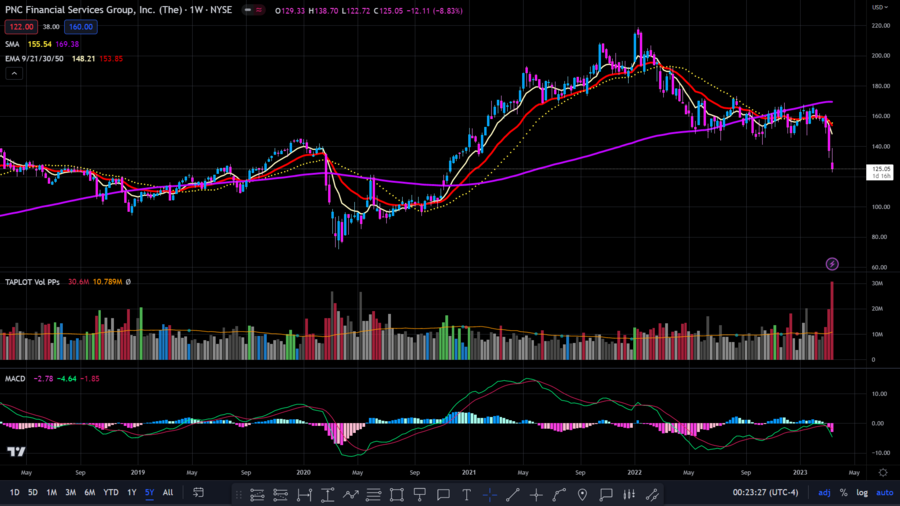
Task: Click the red approximately-equal status icon
Action: click(259, 10)
